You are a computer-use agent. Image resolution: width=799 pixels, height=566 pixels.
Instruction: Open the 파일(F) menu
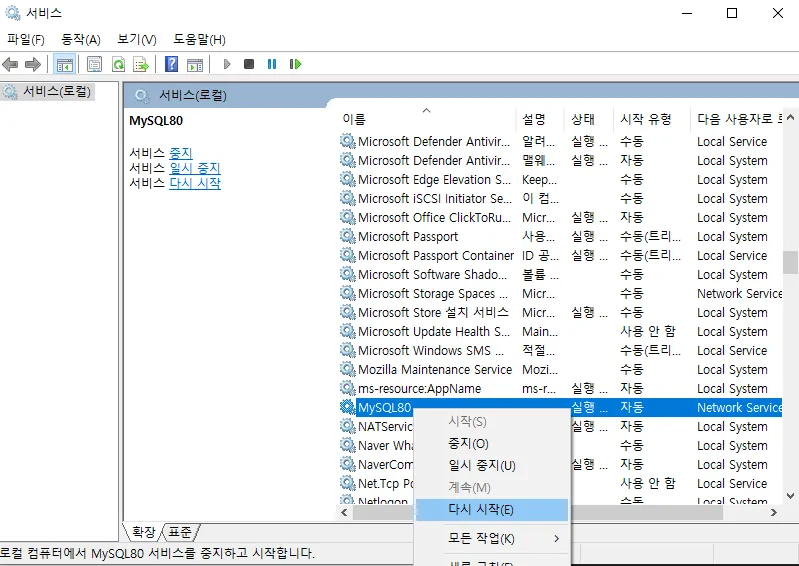point(26,39)
